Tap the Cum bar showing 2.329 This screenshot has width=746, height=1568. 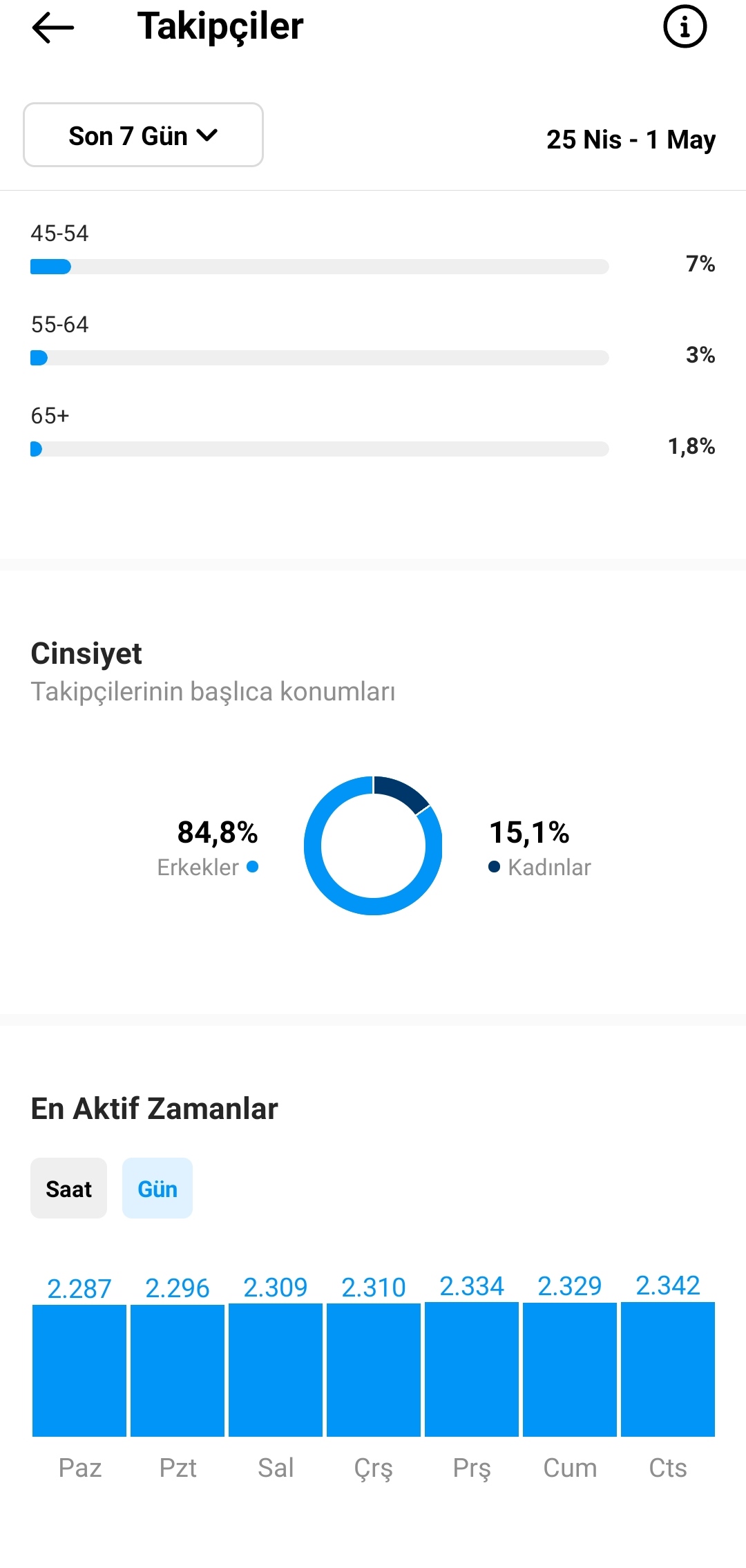570,1369
